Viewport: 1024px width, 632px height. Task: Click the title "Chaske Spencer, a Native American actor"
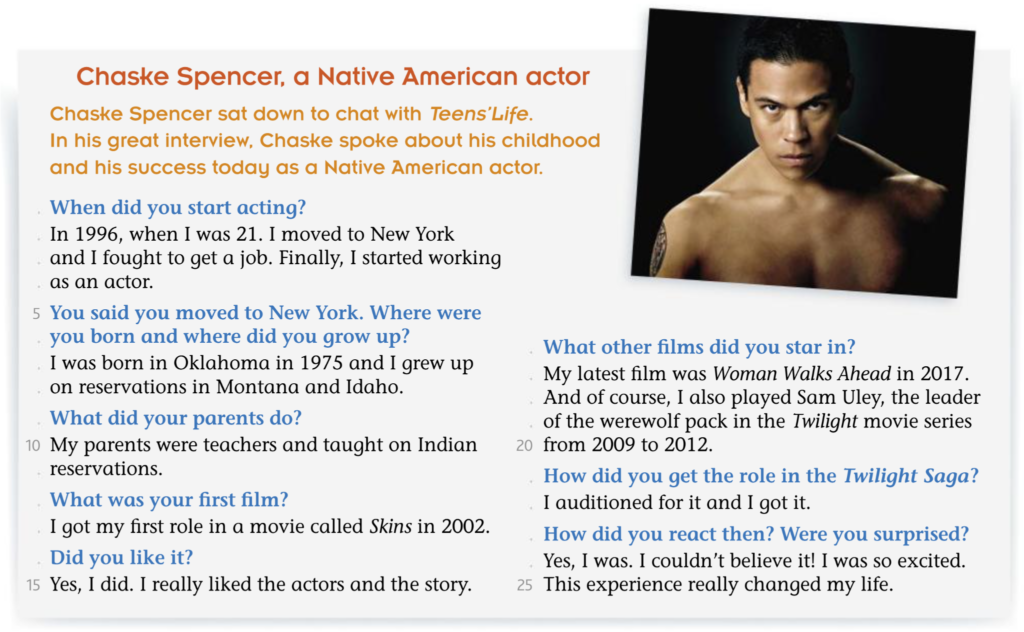pos(333,77)
